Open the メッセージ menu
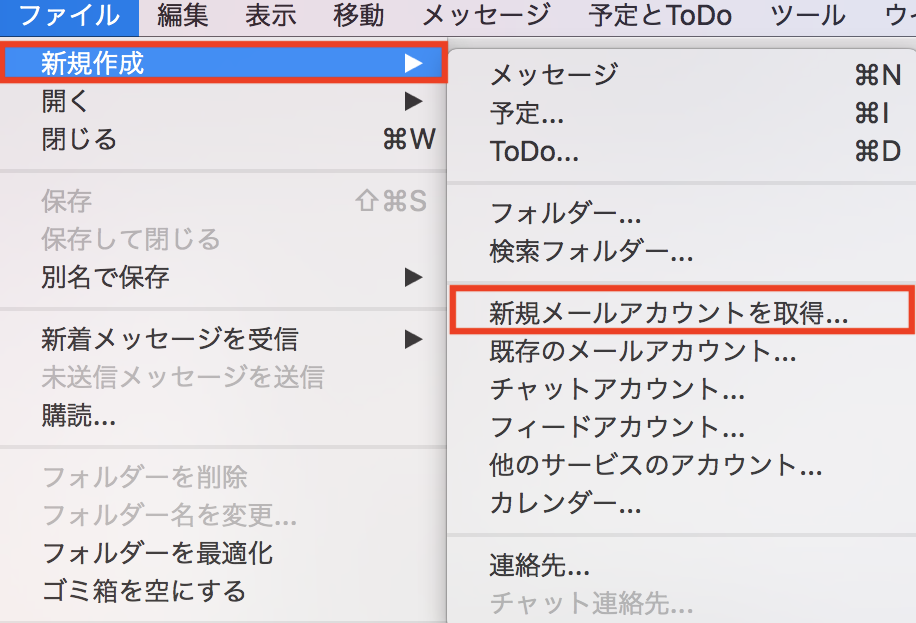Screen dimensions: 916x623 point(486,16)
